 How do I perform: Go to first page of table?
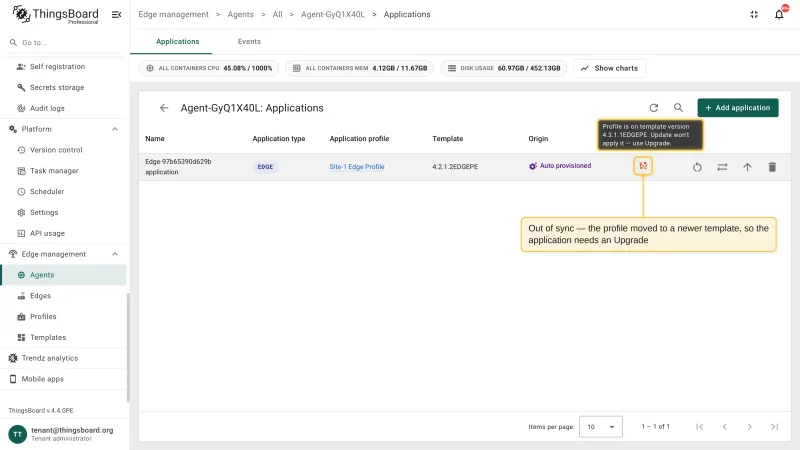click(x=699, y=427)
